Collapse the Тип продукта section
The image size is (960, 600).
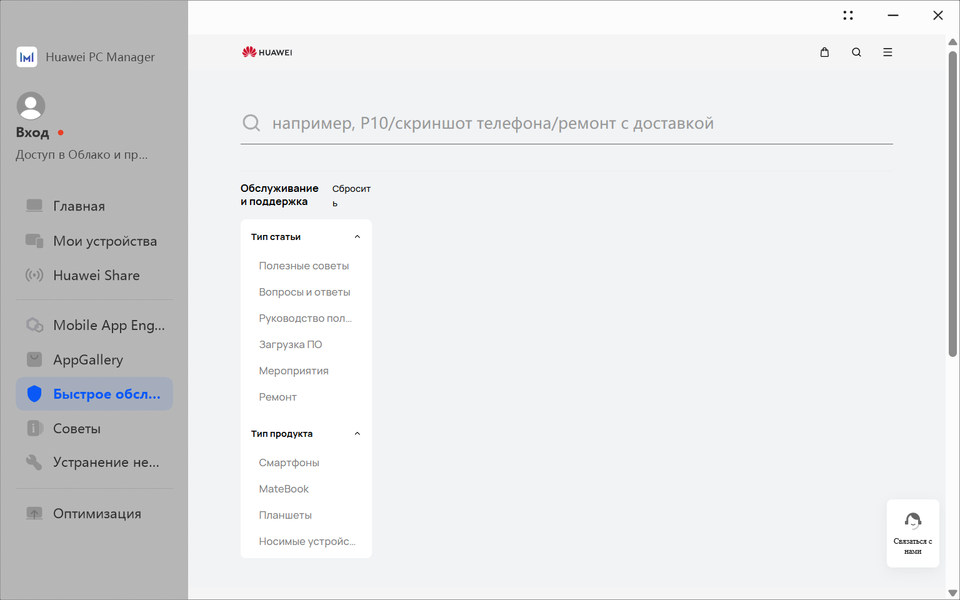point(357,433)
